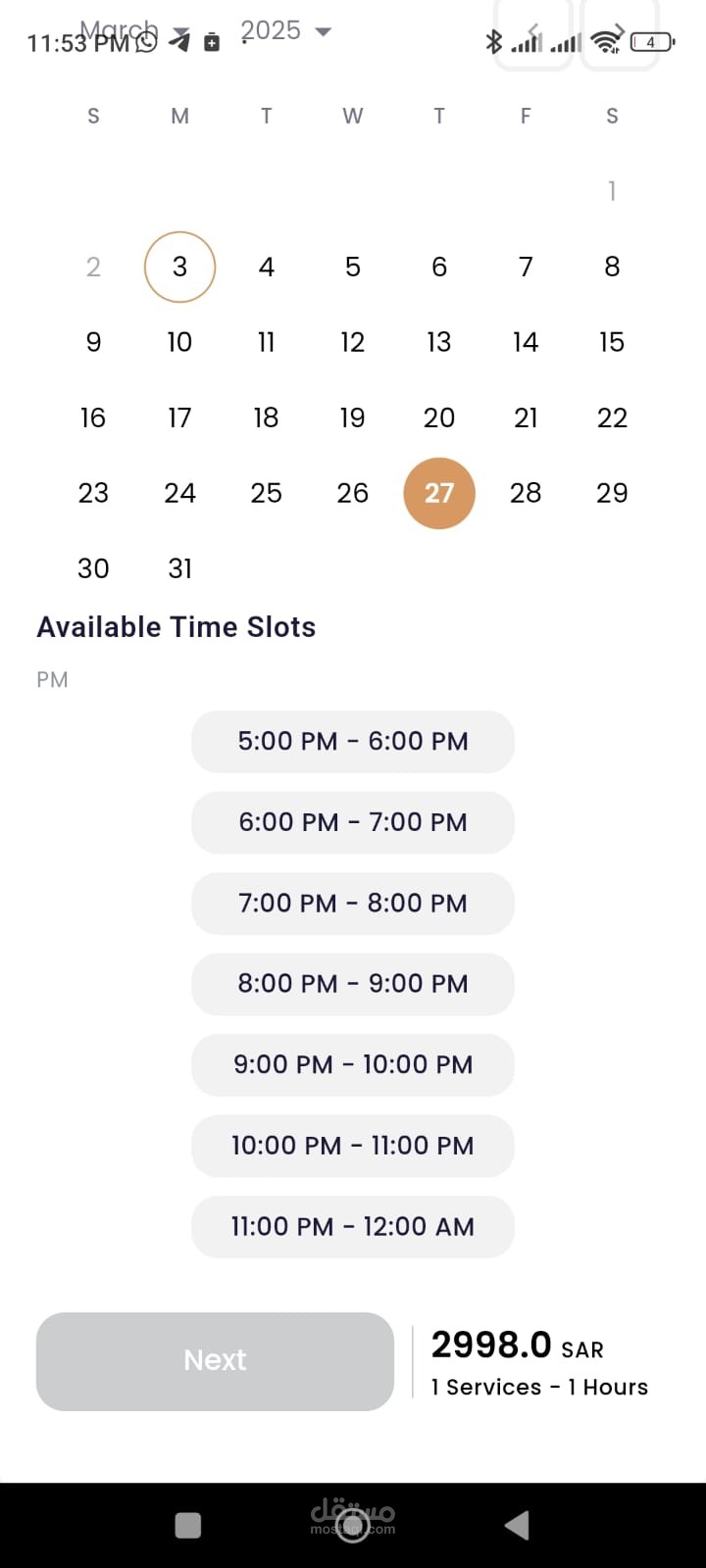This screenshot has height=1568, width=706.
Task: Open the March month selector
Action: 119,30
